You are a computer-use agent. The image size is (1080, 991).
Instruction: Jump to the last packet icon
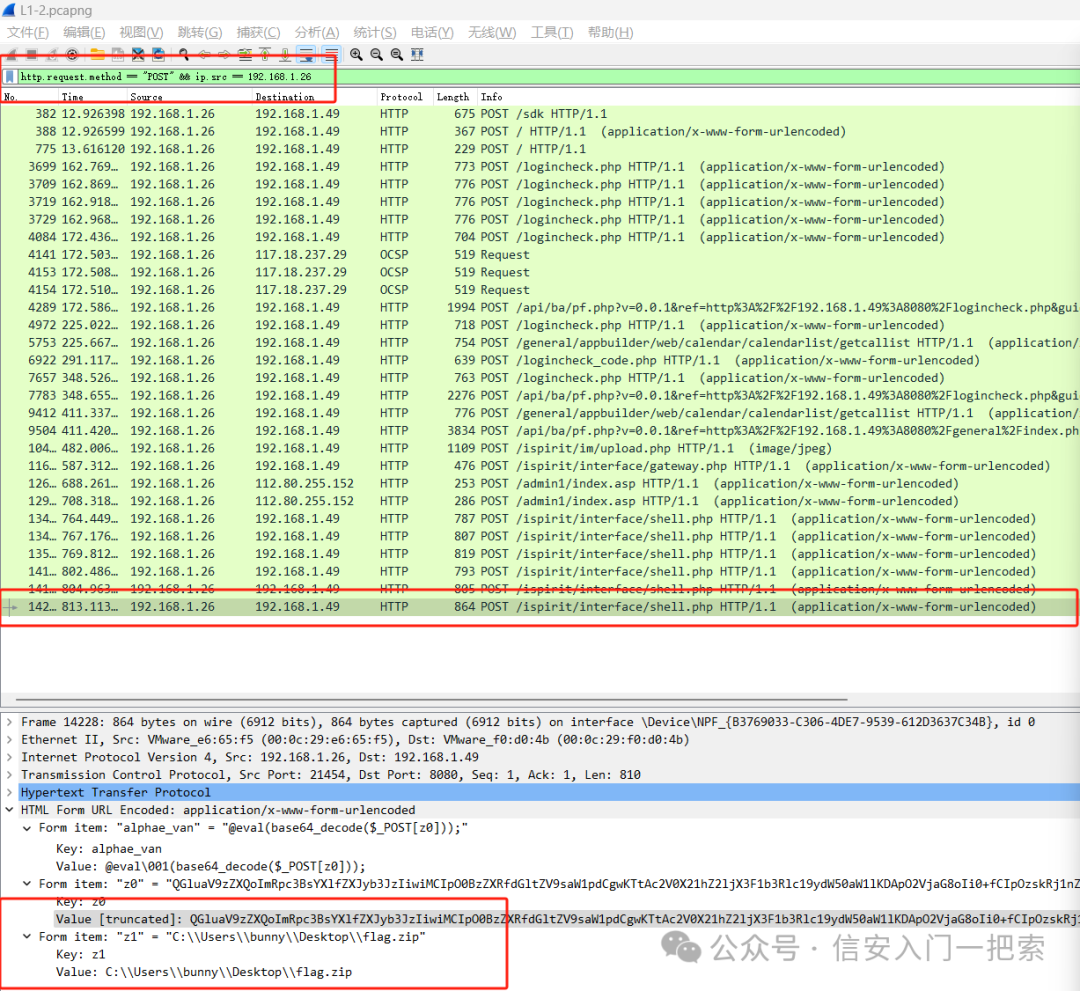(x=285, y=54)
